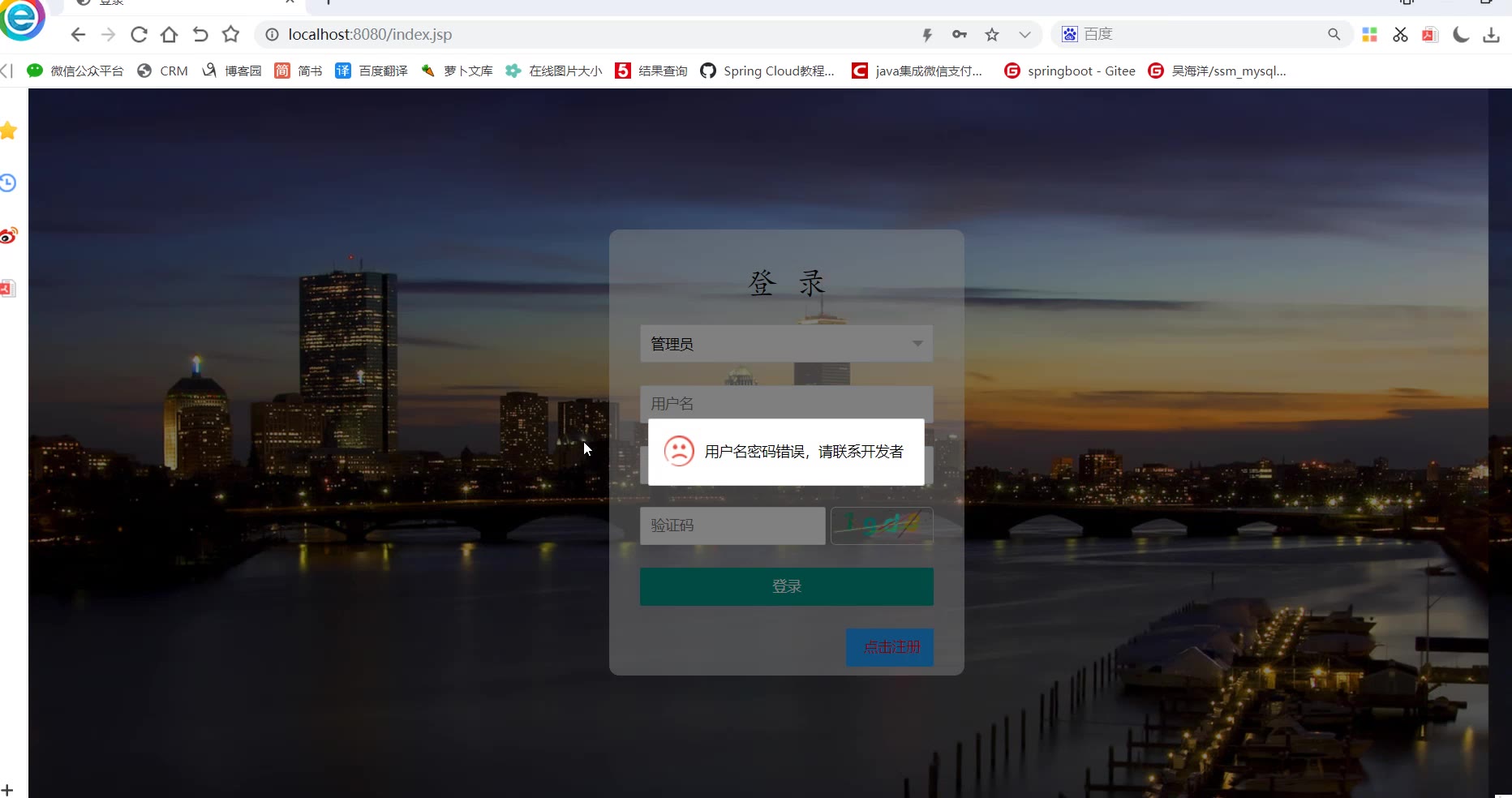This screenshot has height=798, width=1512.
Task: Click the scissors screenshot icon
Action: (1400, 34)
